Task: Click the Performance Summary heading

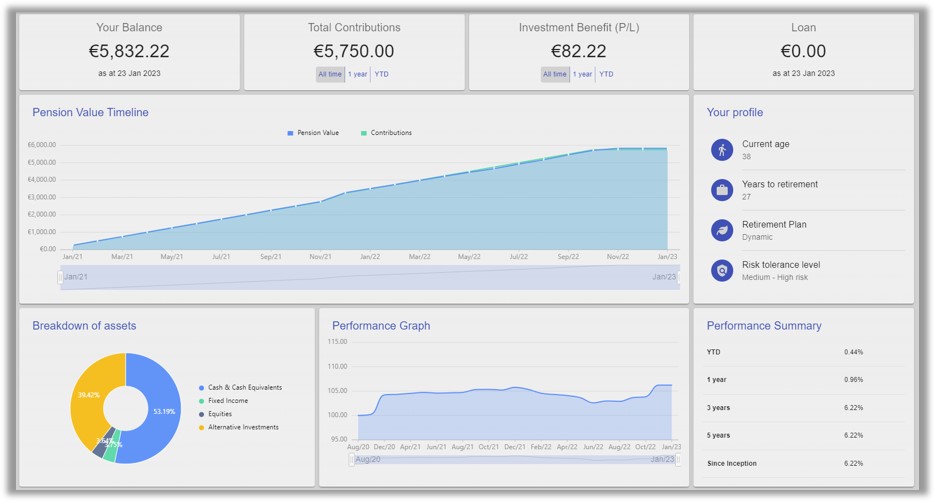Action: pos(764,326)
